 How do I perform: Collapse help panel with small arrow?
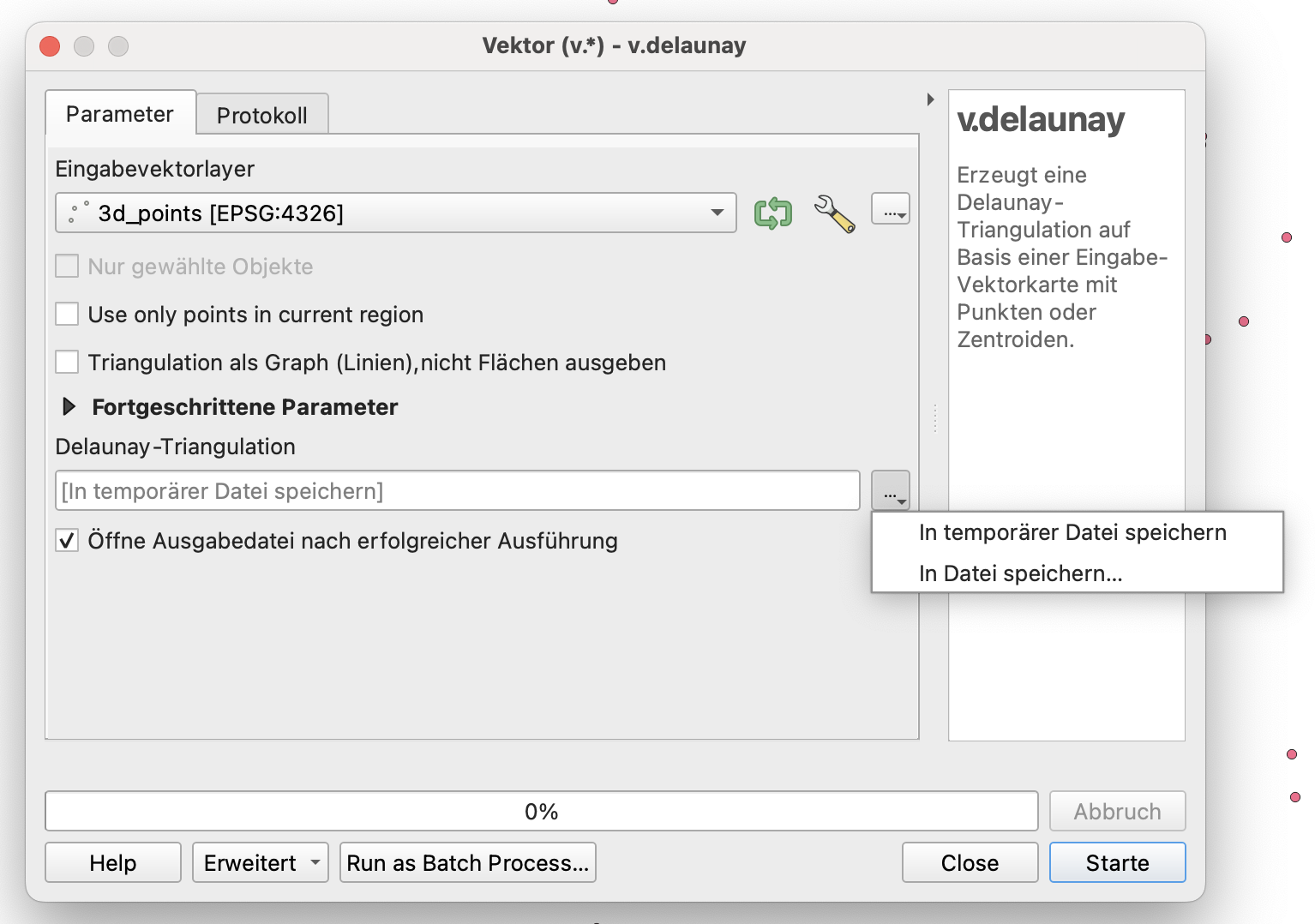[930, 99]
